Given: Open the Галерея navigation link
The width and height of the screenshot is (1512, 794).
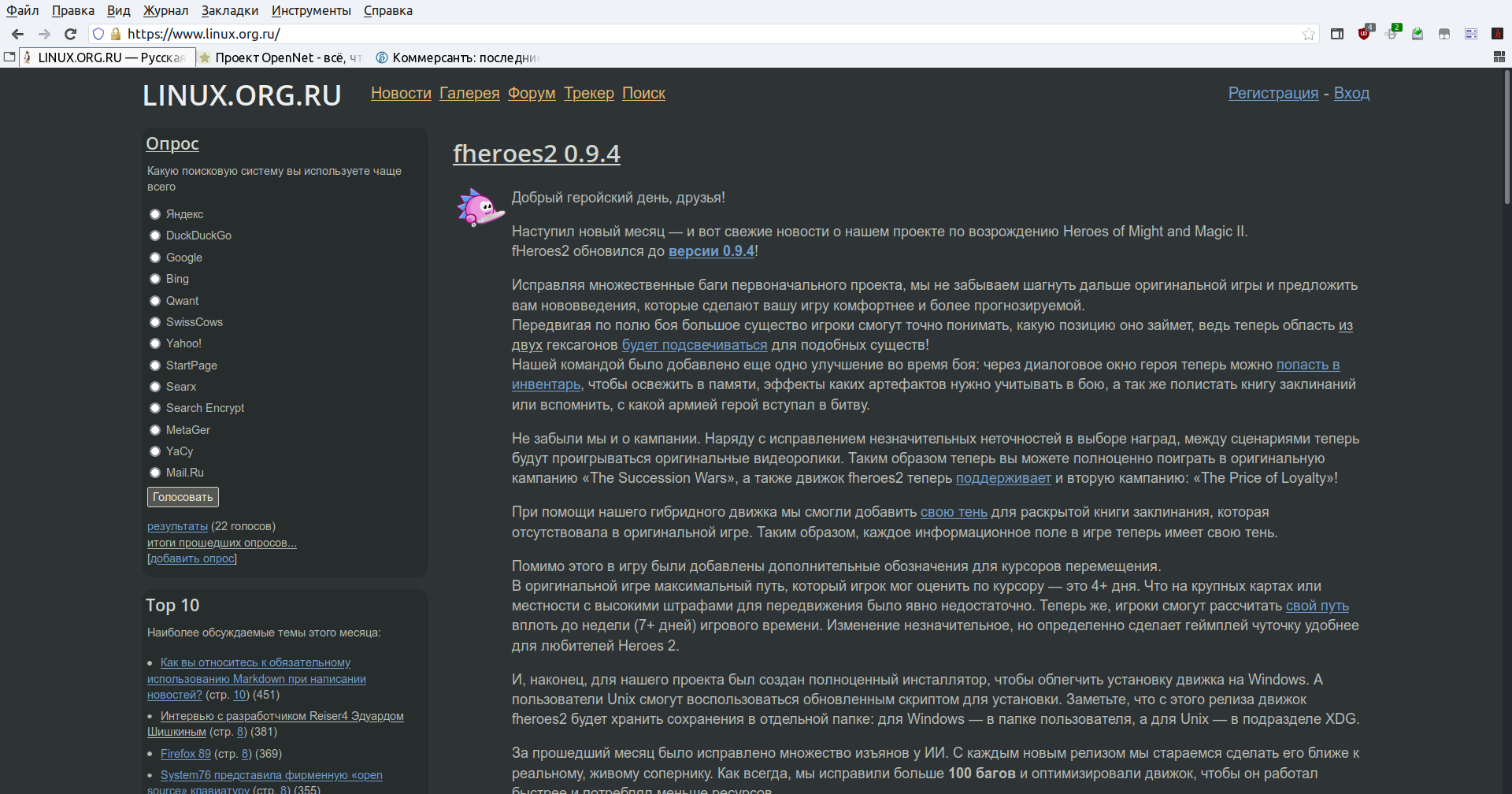Looking at the screenshot, I should point(469,93).
